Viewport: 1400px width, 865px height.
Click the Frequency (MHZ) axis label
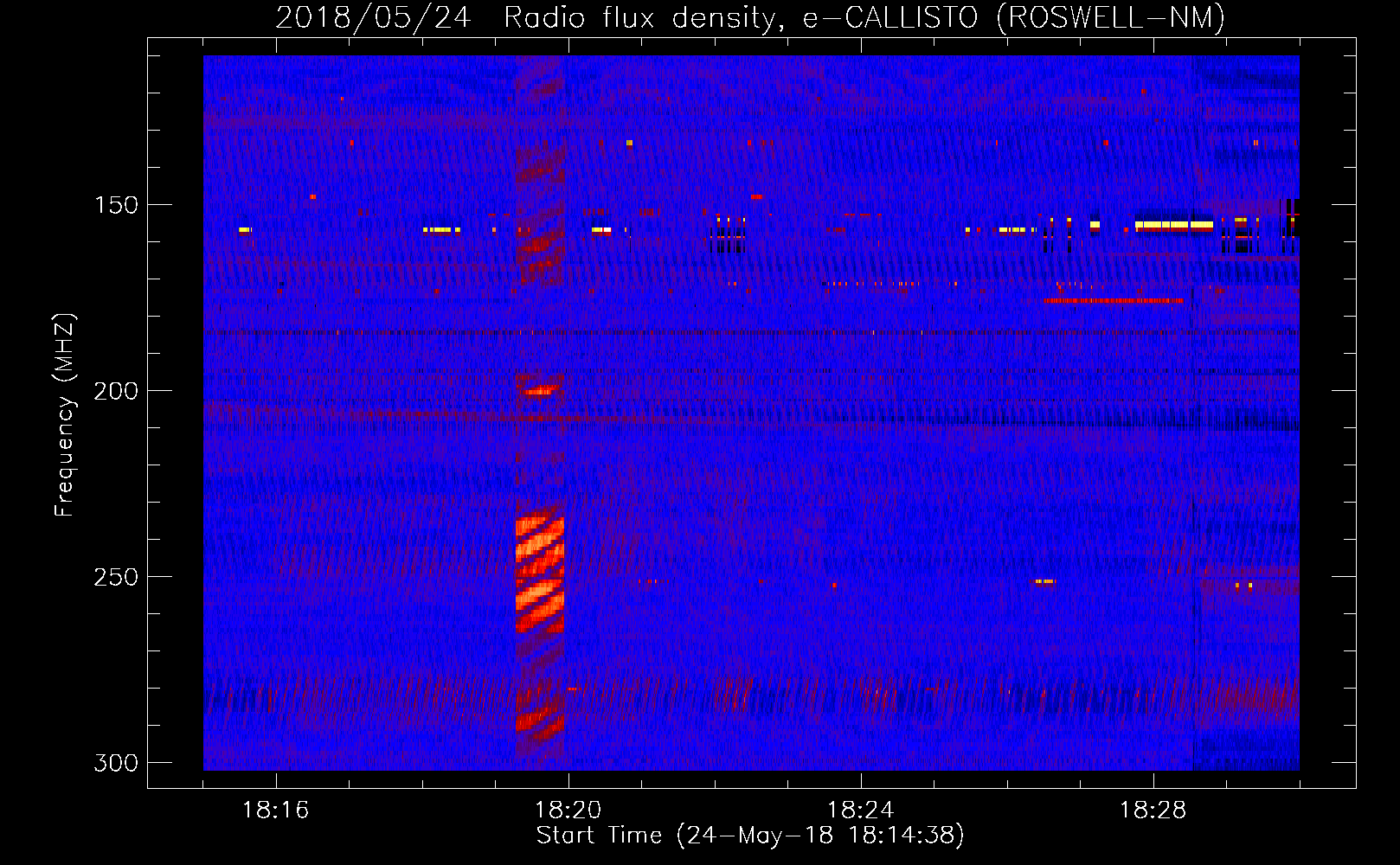point(65,415)
